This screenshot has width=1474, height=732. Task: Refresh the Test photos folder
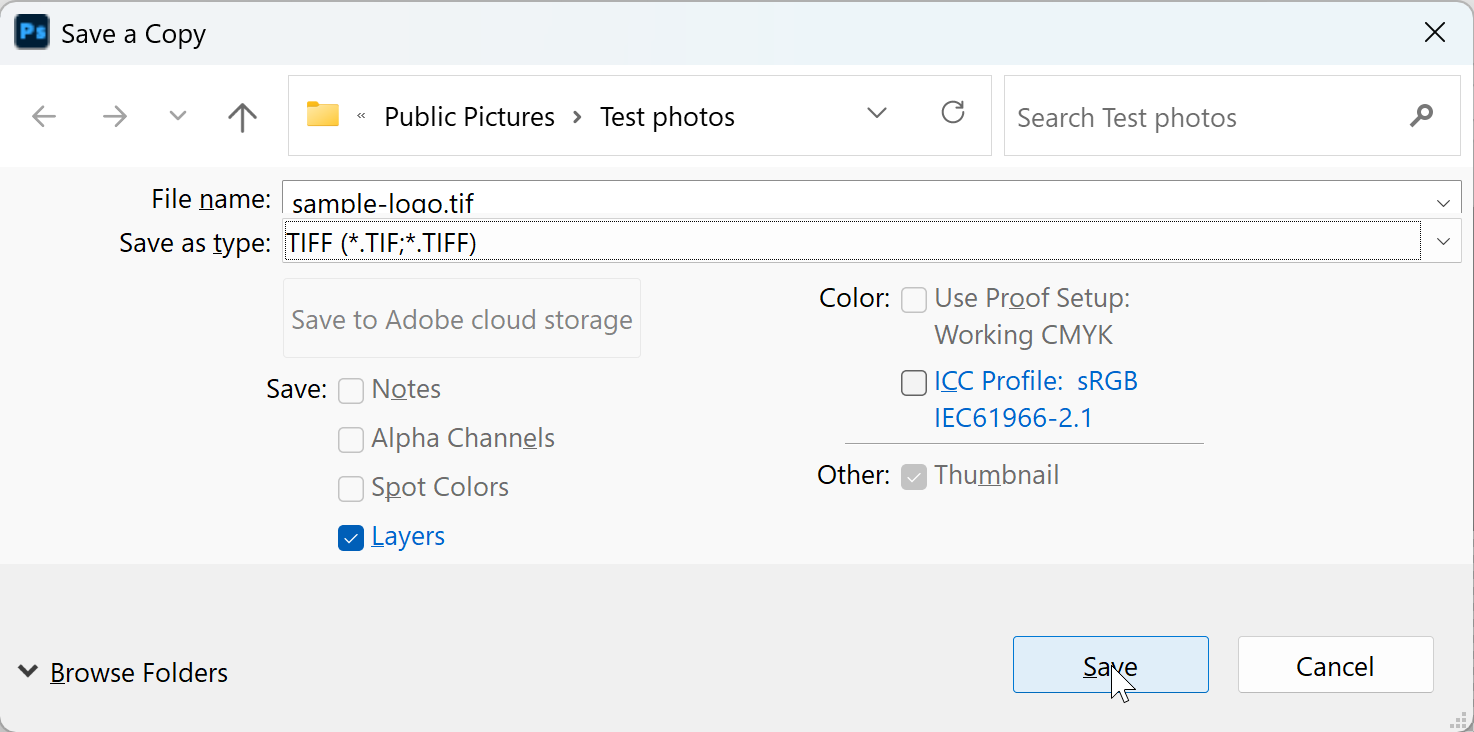953,112
